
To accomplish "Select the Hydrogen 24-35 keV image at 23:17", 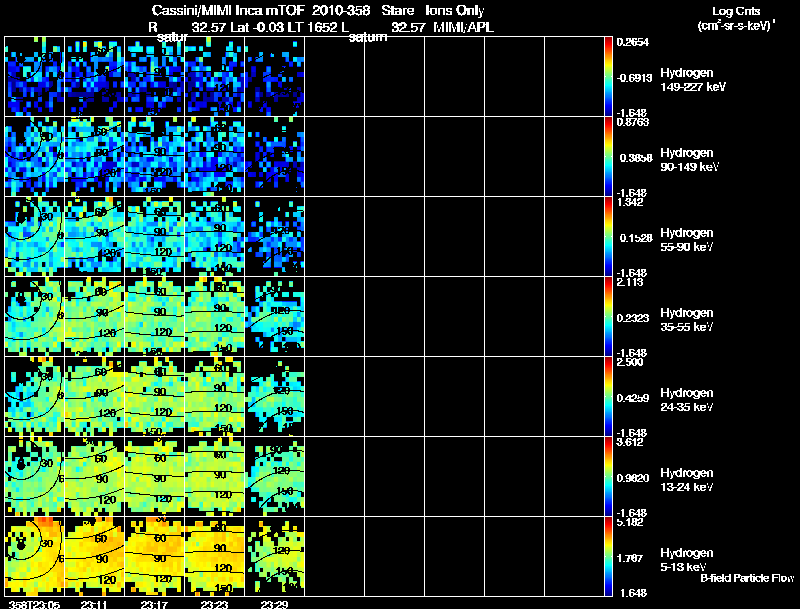I will 155,397.
